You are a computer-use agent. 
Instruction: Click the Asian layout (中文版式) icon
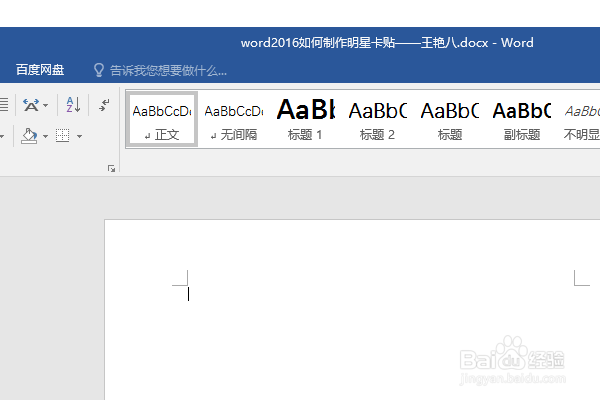point(31,104)
